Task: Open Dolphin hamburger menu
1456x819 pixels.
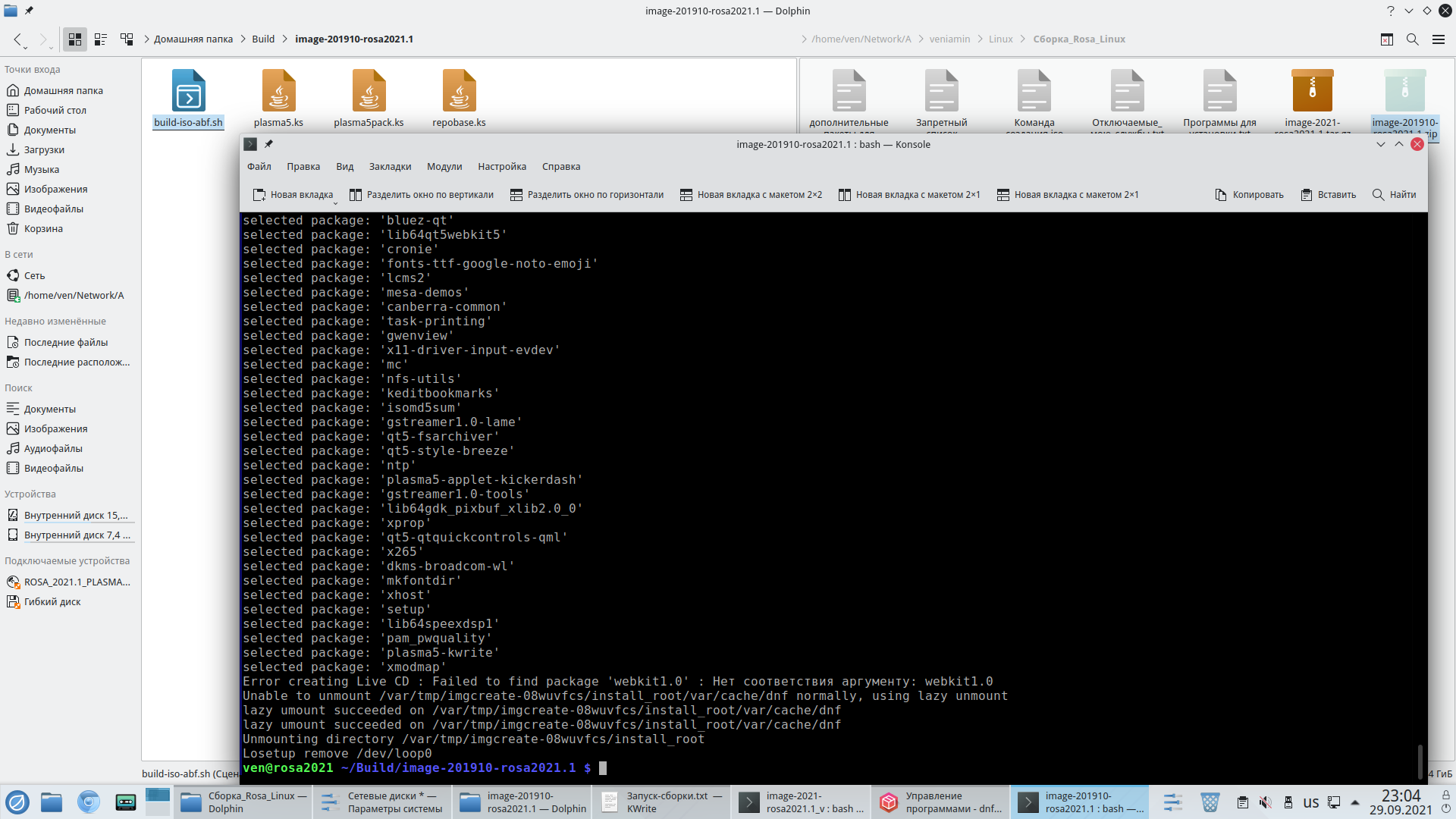Action: pos(1438,39)
